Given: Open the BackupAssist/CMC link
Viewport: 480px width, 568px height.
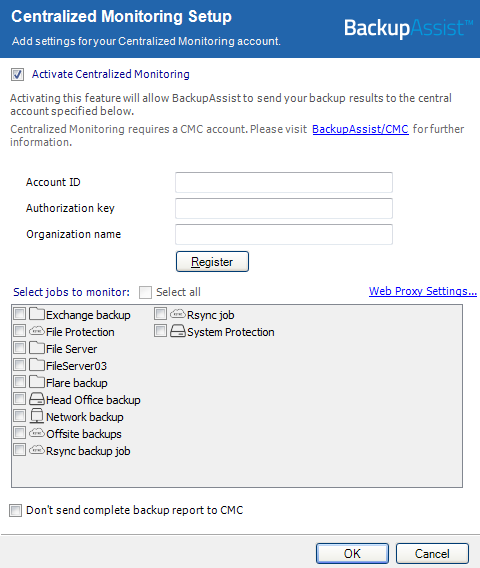Looking at the screenshot, I should (x=360, y=129).
